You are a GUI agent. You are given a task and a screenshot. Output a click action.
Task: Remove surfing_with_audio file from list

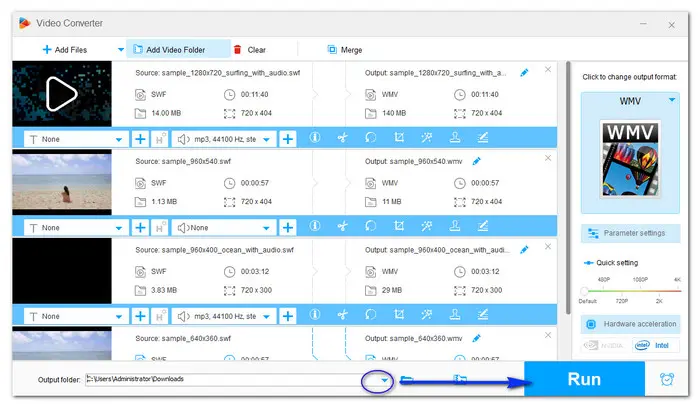548,70
